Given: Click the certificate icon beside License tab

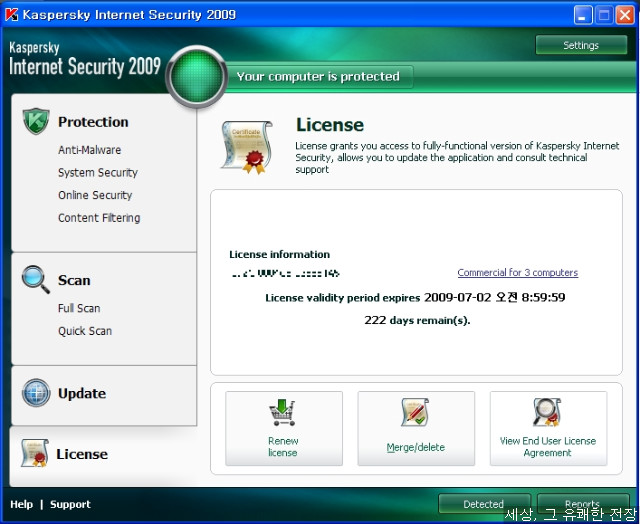Looking at the screenshot, I should pos(35,453).
